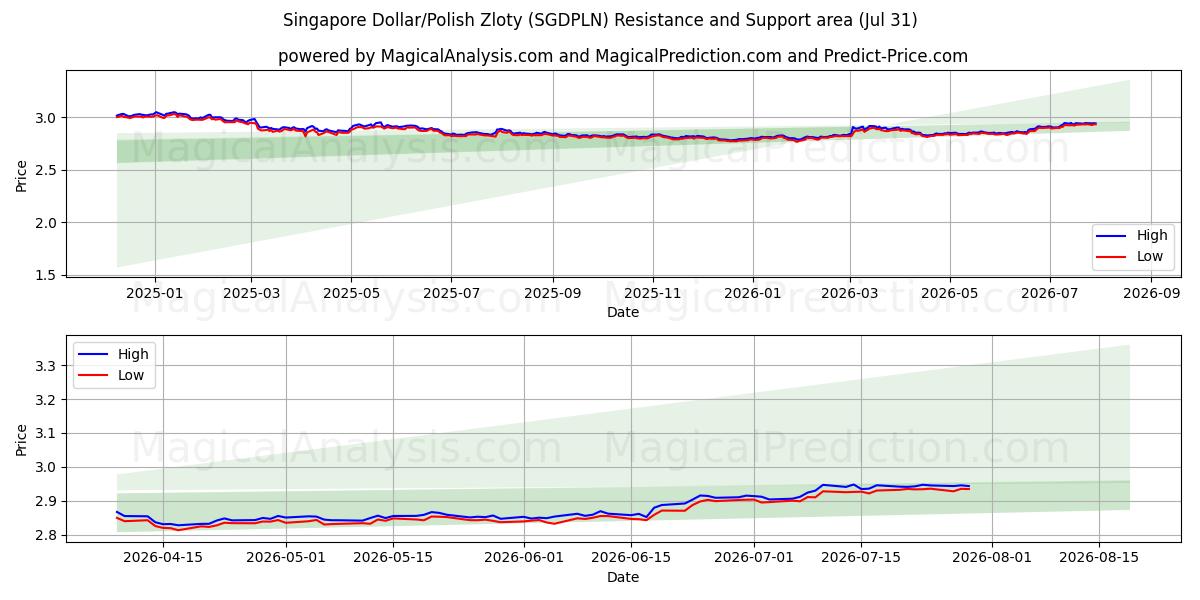
Task: Click 'High' in the lower chart legend
Action: pos(133,354)
